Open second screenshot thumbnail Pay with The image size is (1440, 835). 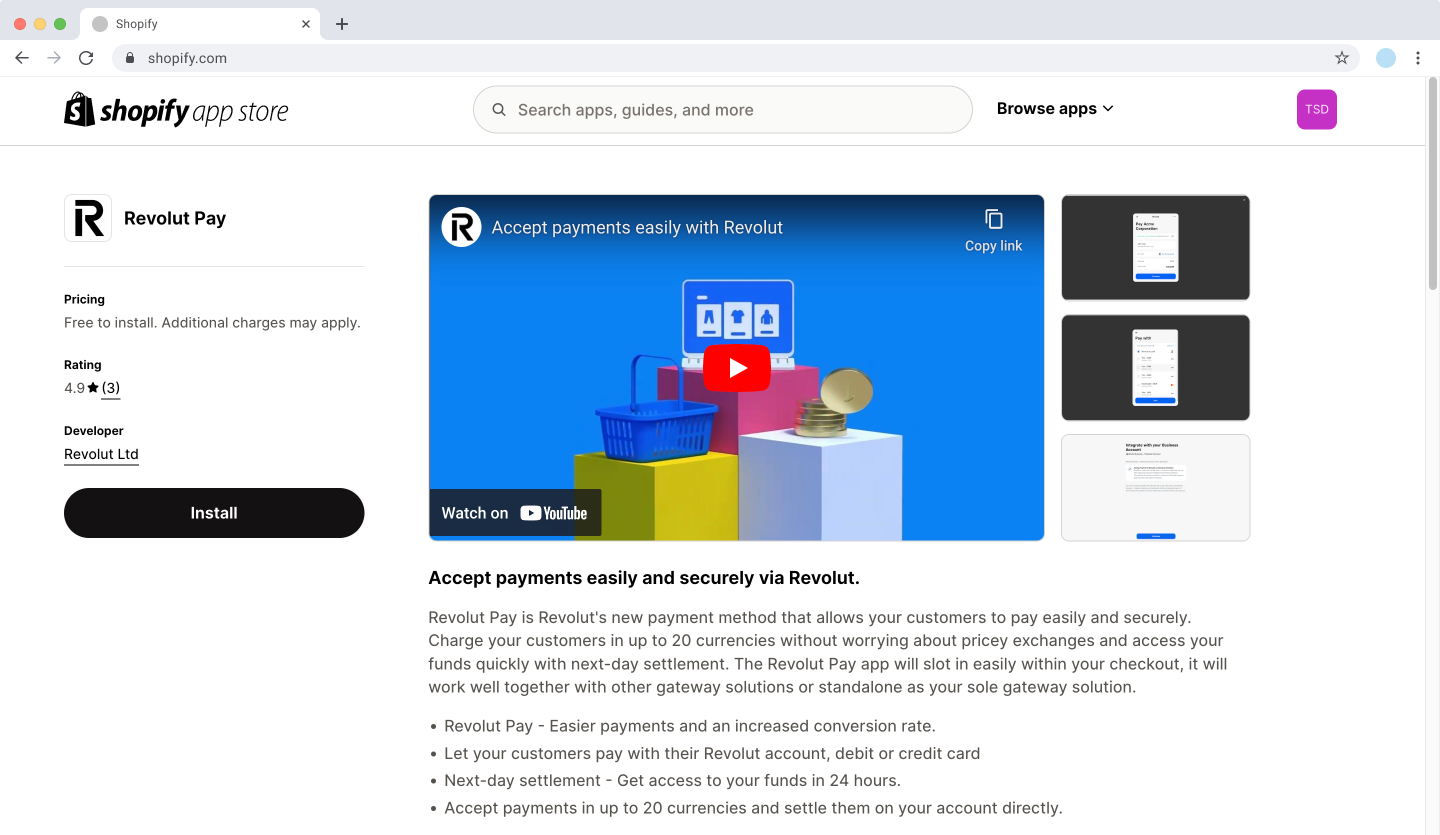click(1155, 368)
